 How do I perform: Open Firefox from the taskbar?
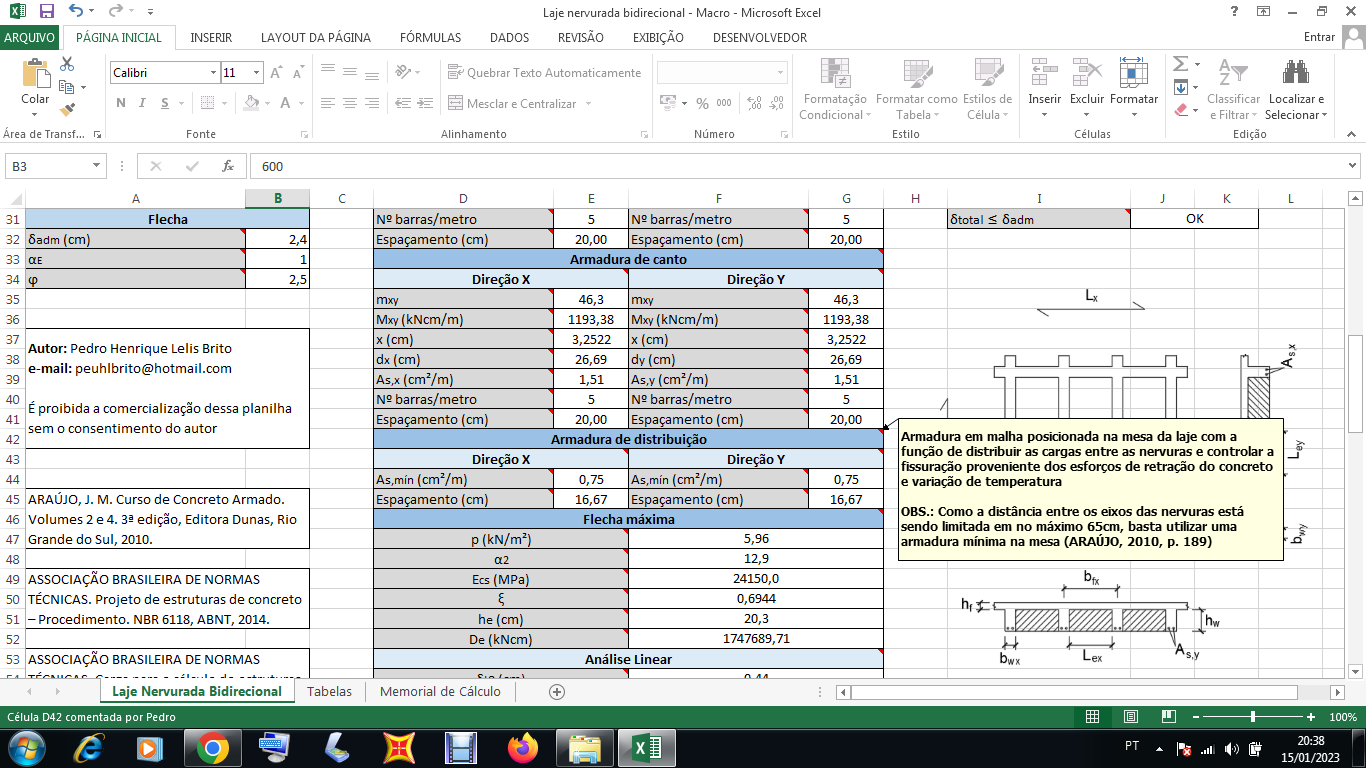click(x=522, y=747)
